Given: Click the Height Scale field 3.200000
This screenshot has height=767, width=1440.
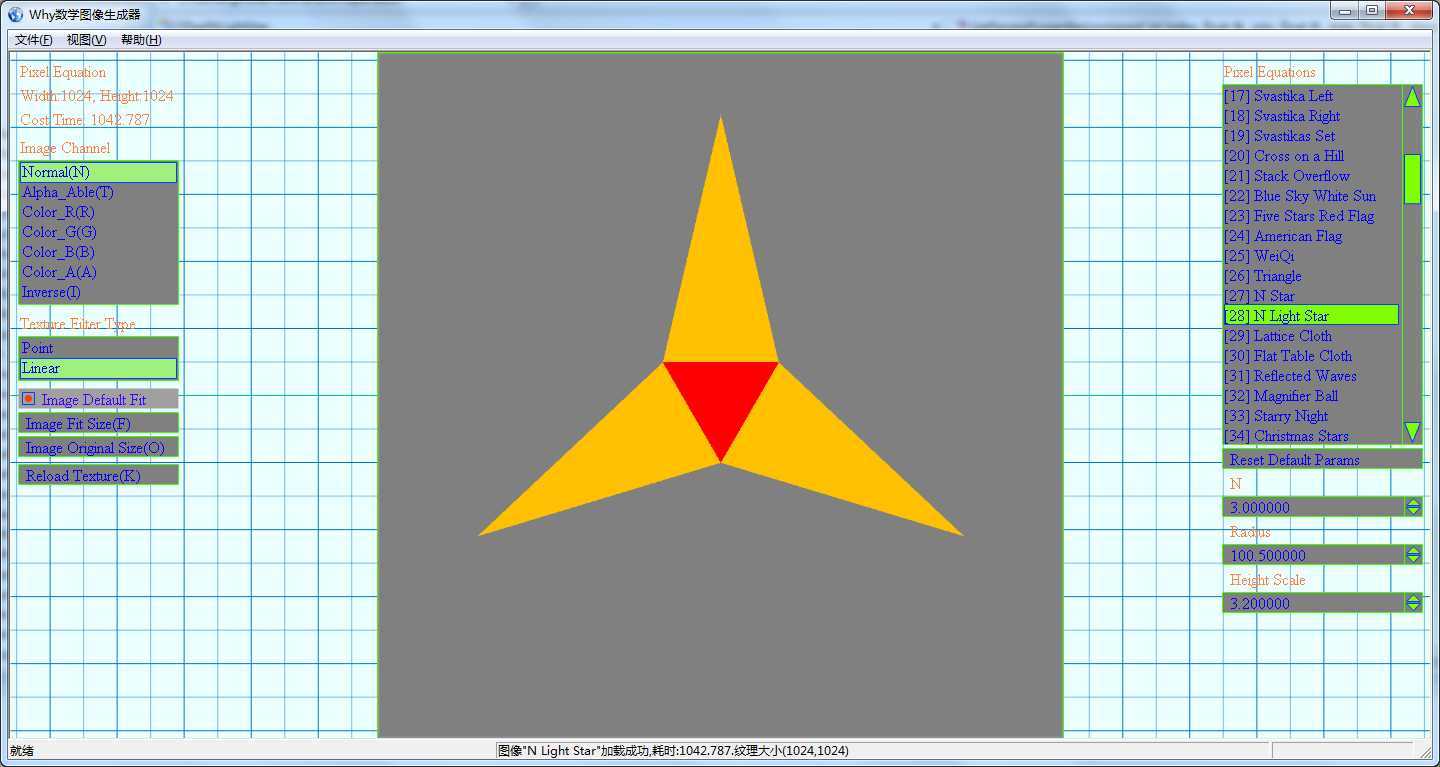Looking at the screenshot, I should [x=1314, y=603].
